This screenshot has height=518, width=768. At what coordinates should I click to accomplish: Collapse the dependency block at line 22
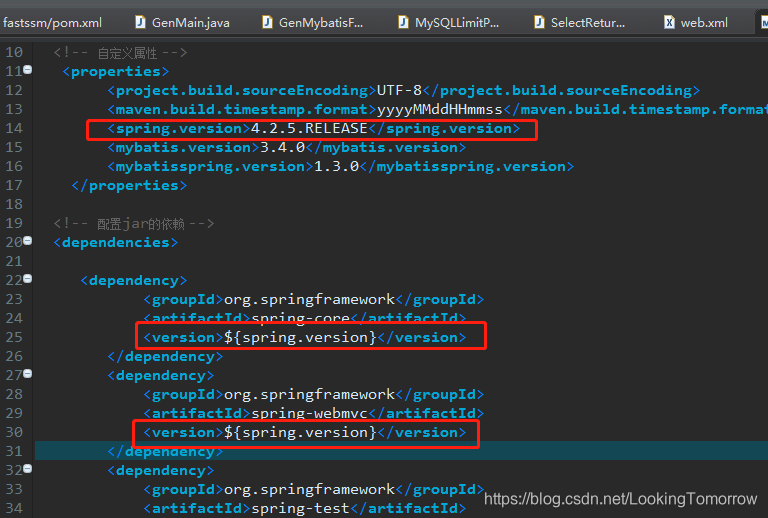tap(28, 279)
